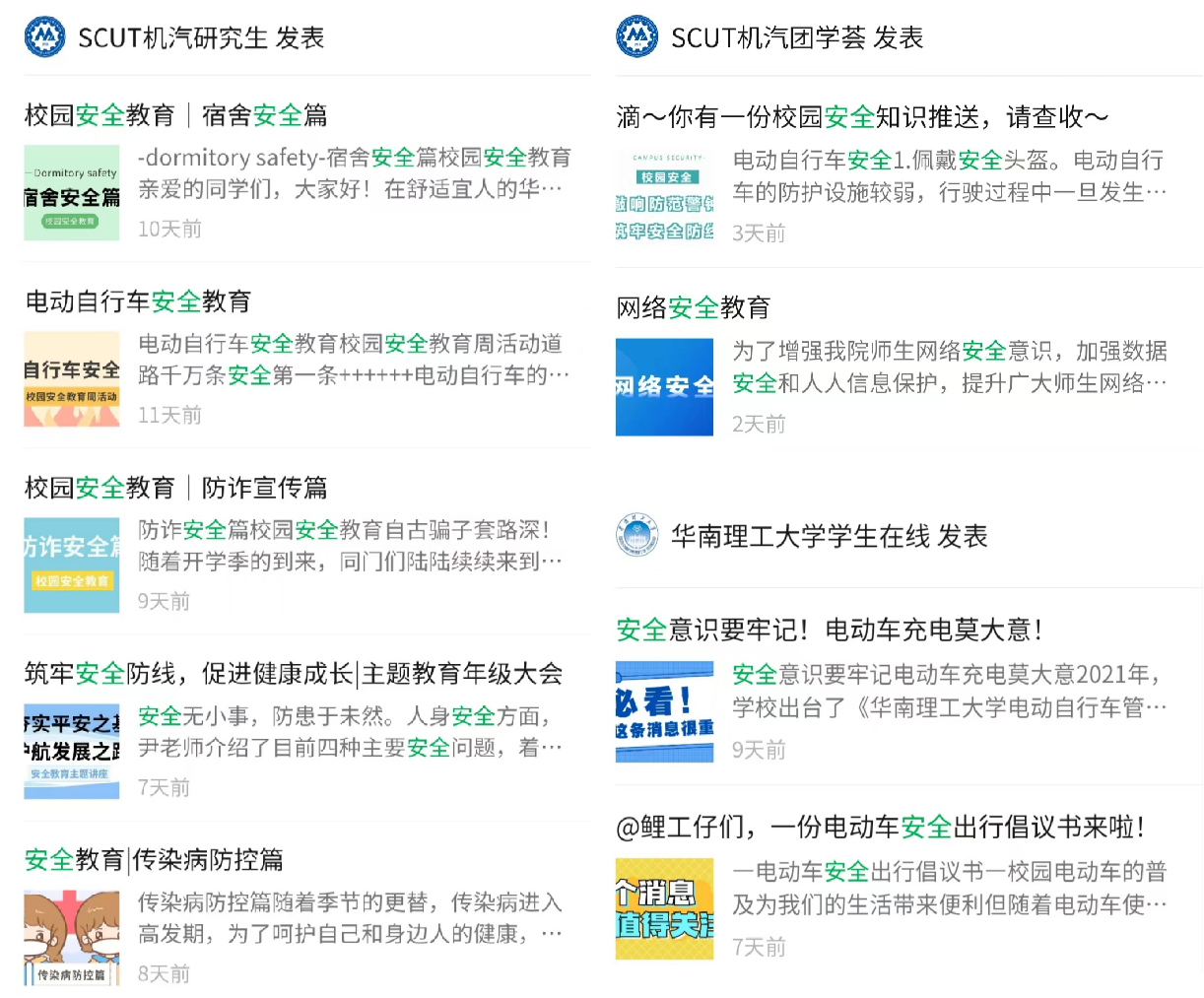Click summary starting 一电动车安全出行倡议书
Screen dimensions: 1204x998
tap(950, 888)
